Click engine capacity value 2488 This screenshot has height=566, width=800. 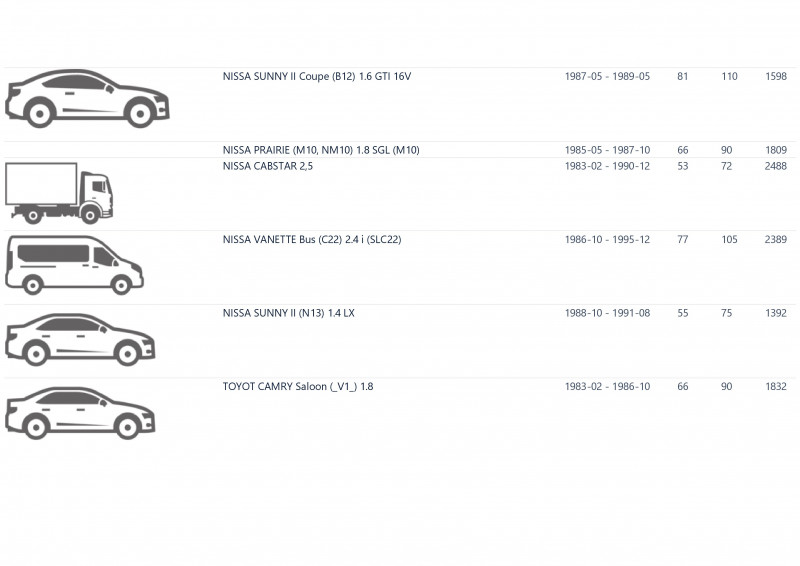tap(776, 166)
